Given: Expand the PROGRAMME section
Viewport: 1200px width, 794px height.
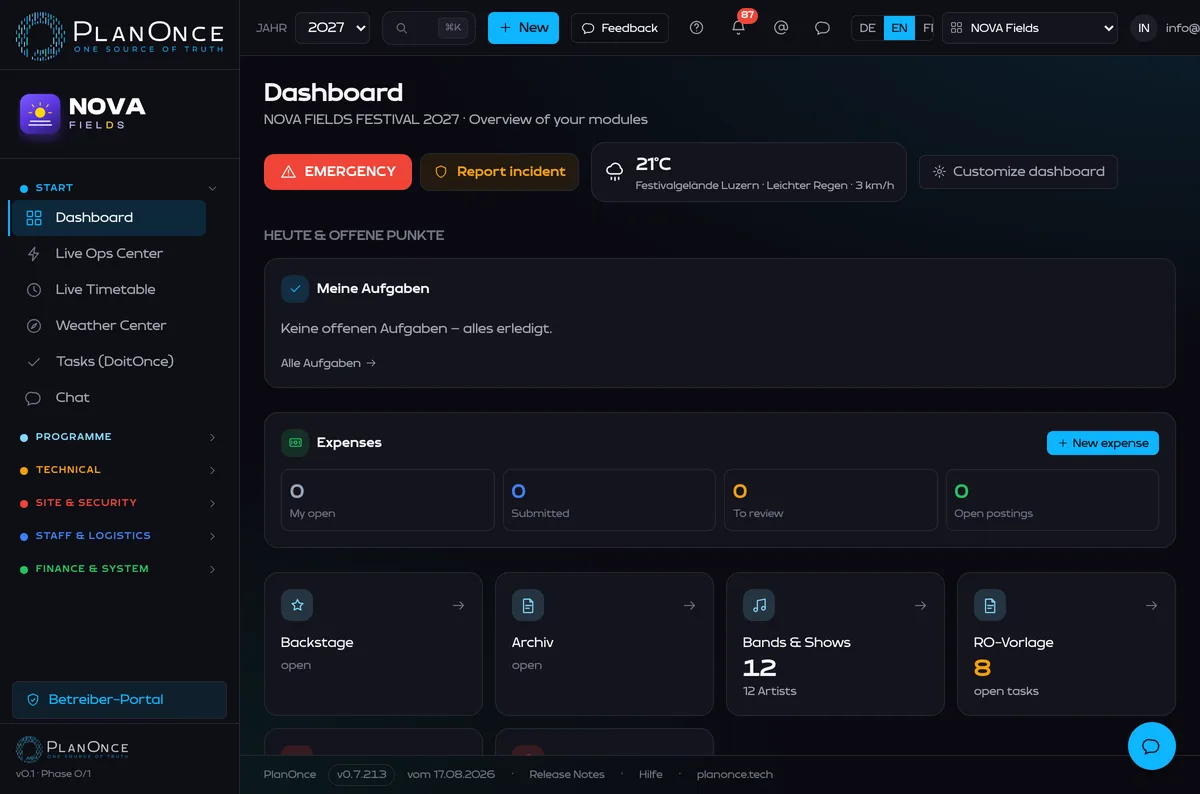Looking at the screenshot, I should pyautogui.click(x=119, y=437).
